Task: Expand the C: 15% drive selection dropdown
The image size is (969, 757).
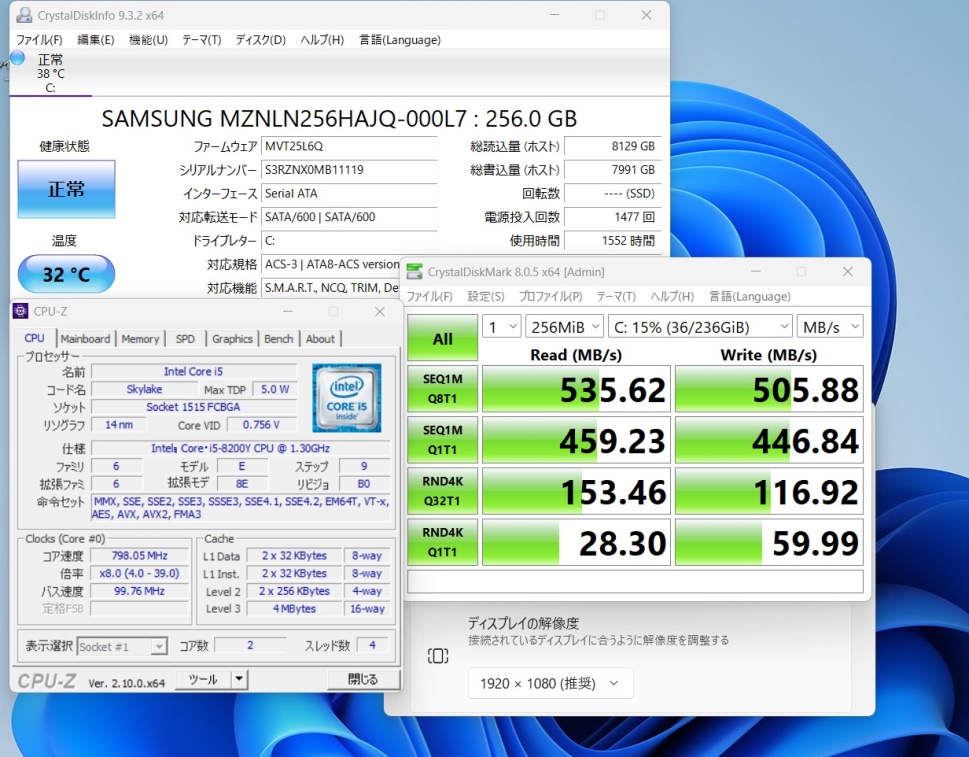Action: click(700, 327)
